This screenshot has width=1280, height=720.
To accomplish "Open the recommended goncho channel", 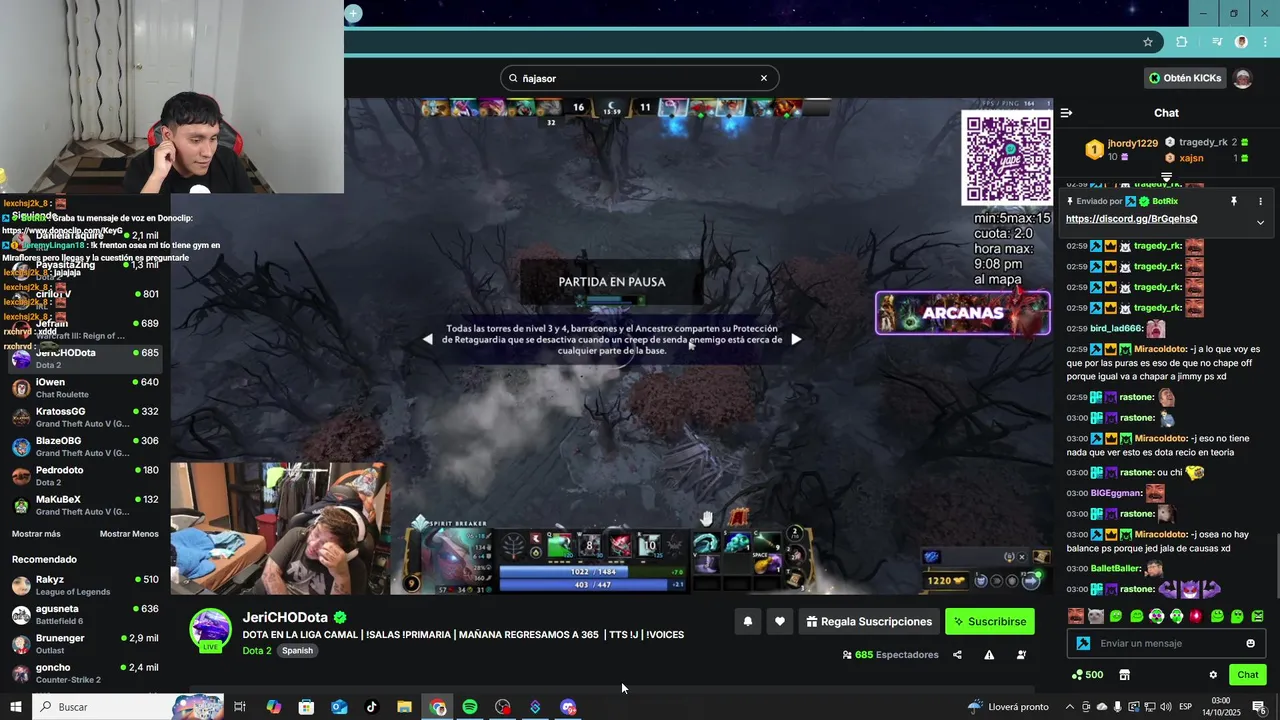I will 85,673.
